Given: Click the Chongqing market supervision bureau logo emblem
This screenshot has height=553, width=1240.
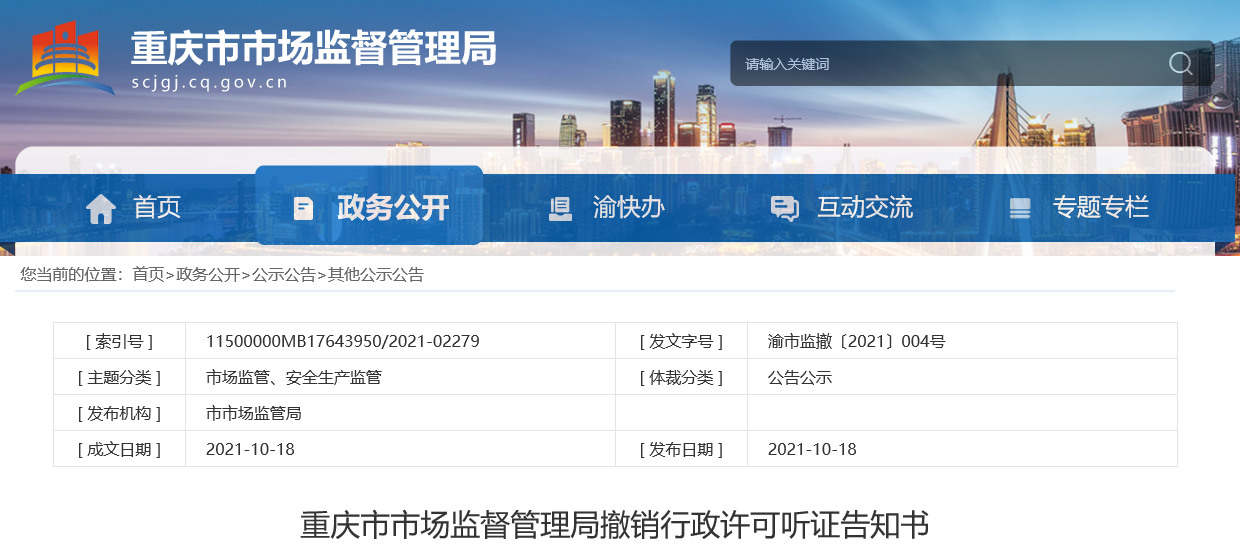Looking at the screenshot, I should tap(66, 58).
